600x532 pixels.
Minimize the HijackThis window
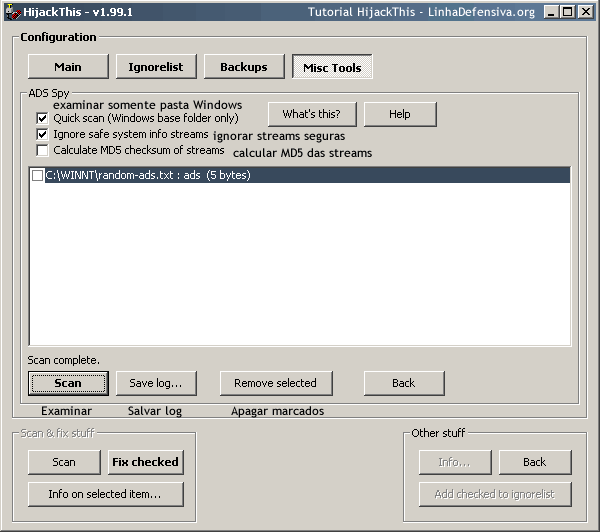[x=551, y=12]
